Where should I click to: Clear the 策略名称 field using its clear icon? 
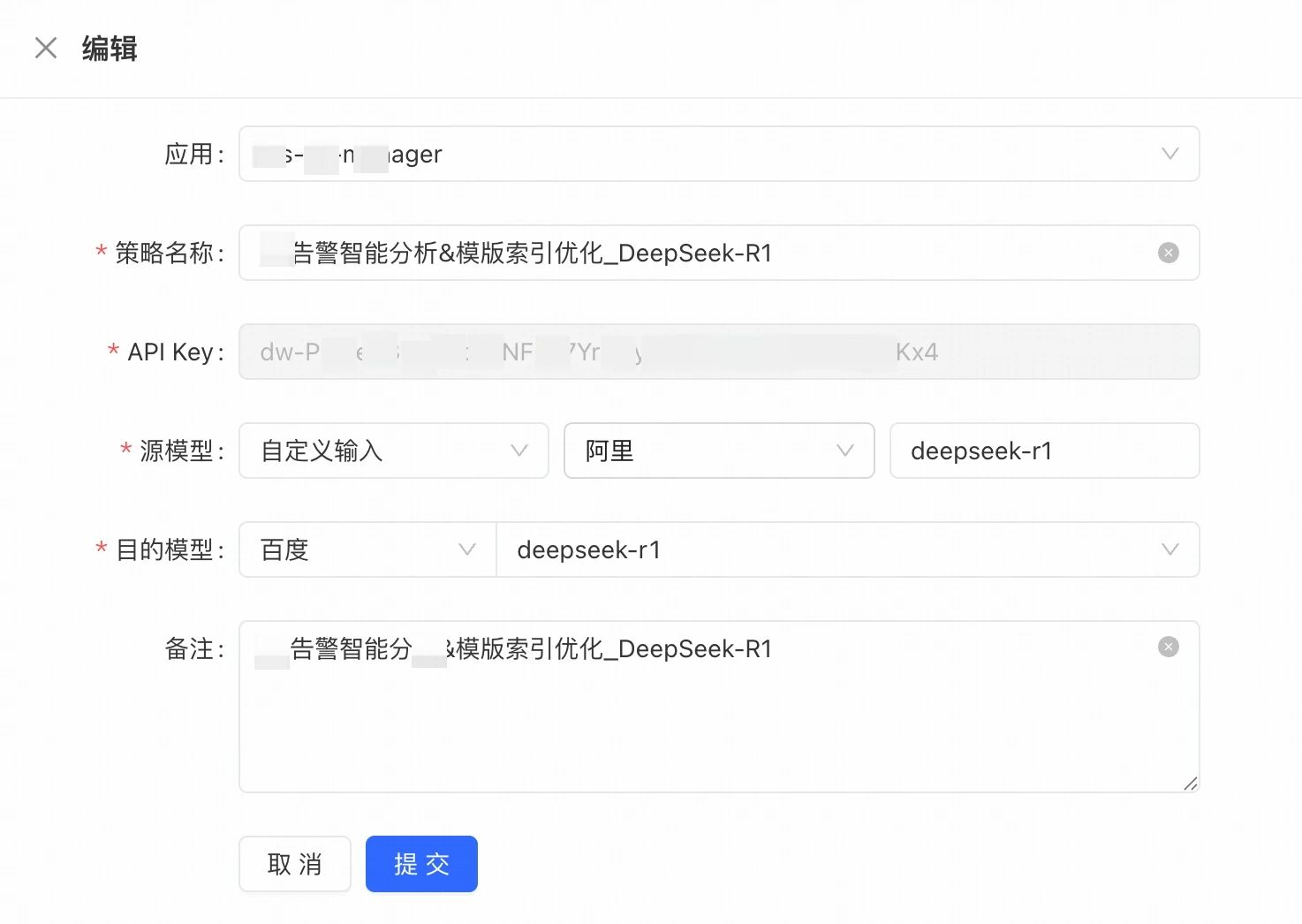(1168, 254)
